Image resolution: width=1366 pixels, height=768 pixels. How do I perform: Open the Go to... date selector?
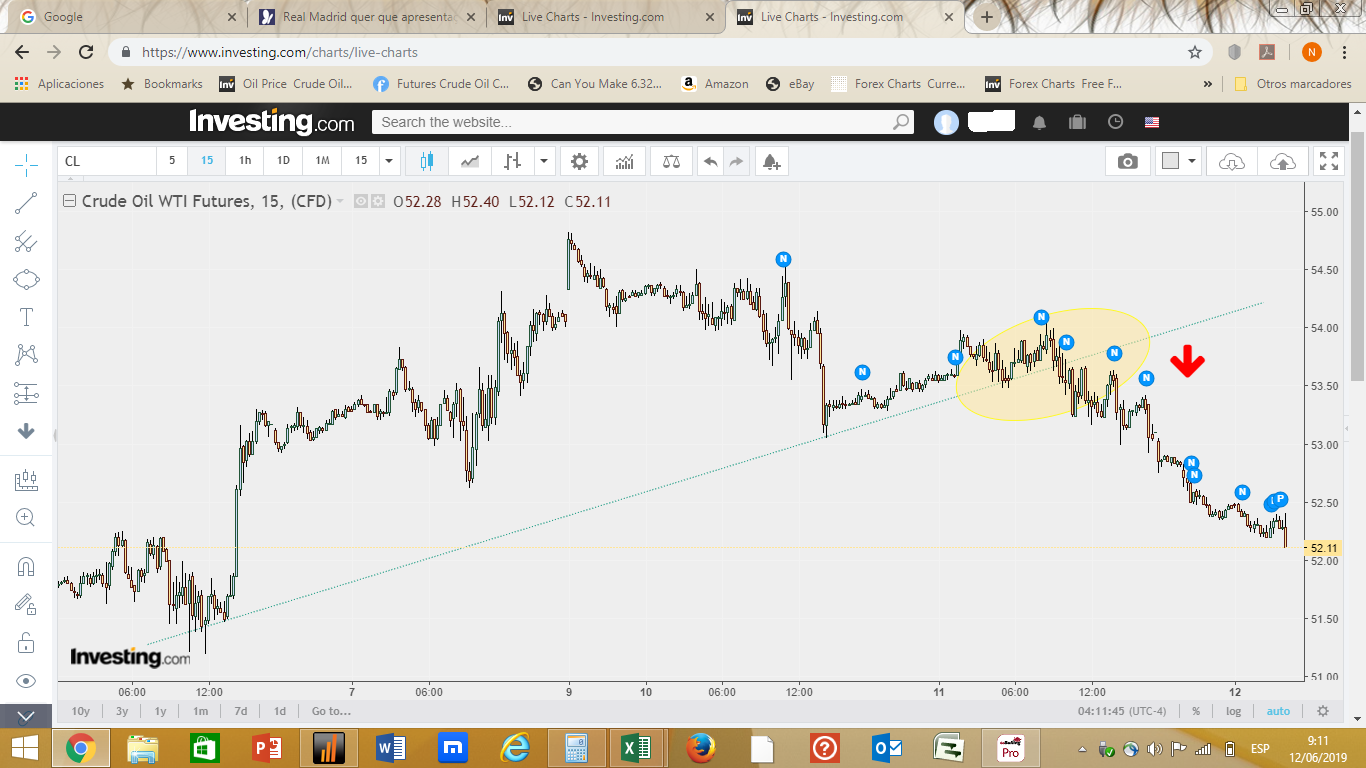point(331,711)
